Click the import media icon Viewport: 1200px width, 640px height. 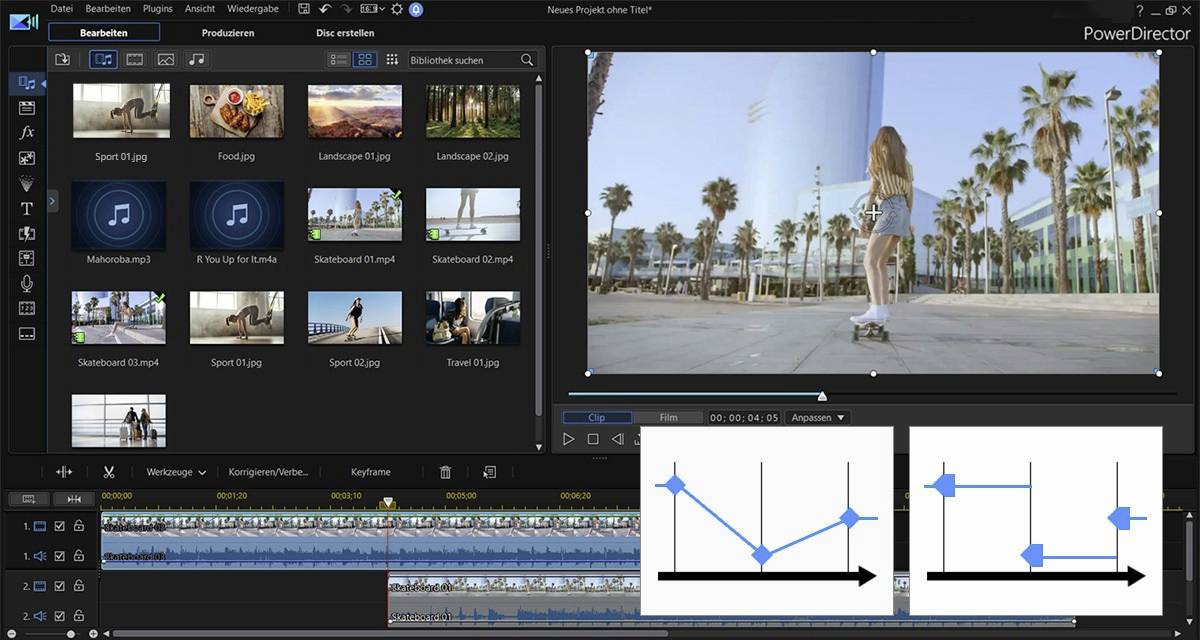(x=62, y=60)
